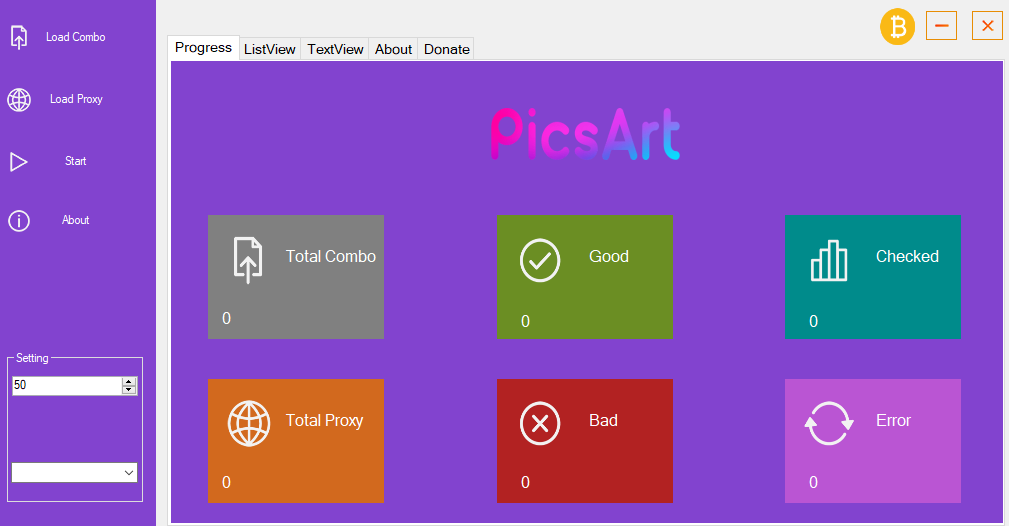Viewport: 1009px width, 526px height.
Task: Close the application with the orange X button
Action: pyautogui.click(x=987, y=26)
